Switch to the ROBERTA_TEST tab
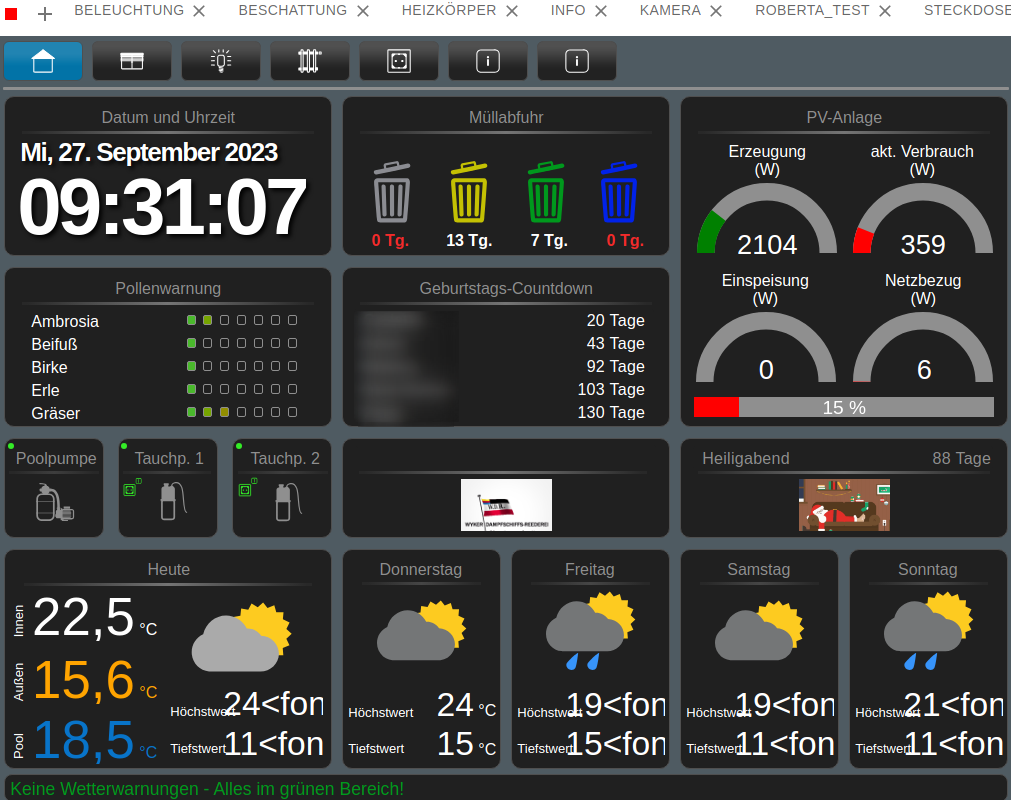The image size is (1011, 802). (812, 10)
